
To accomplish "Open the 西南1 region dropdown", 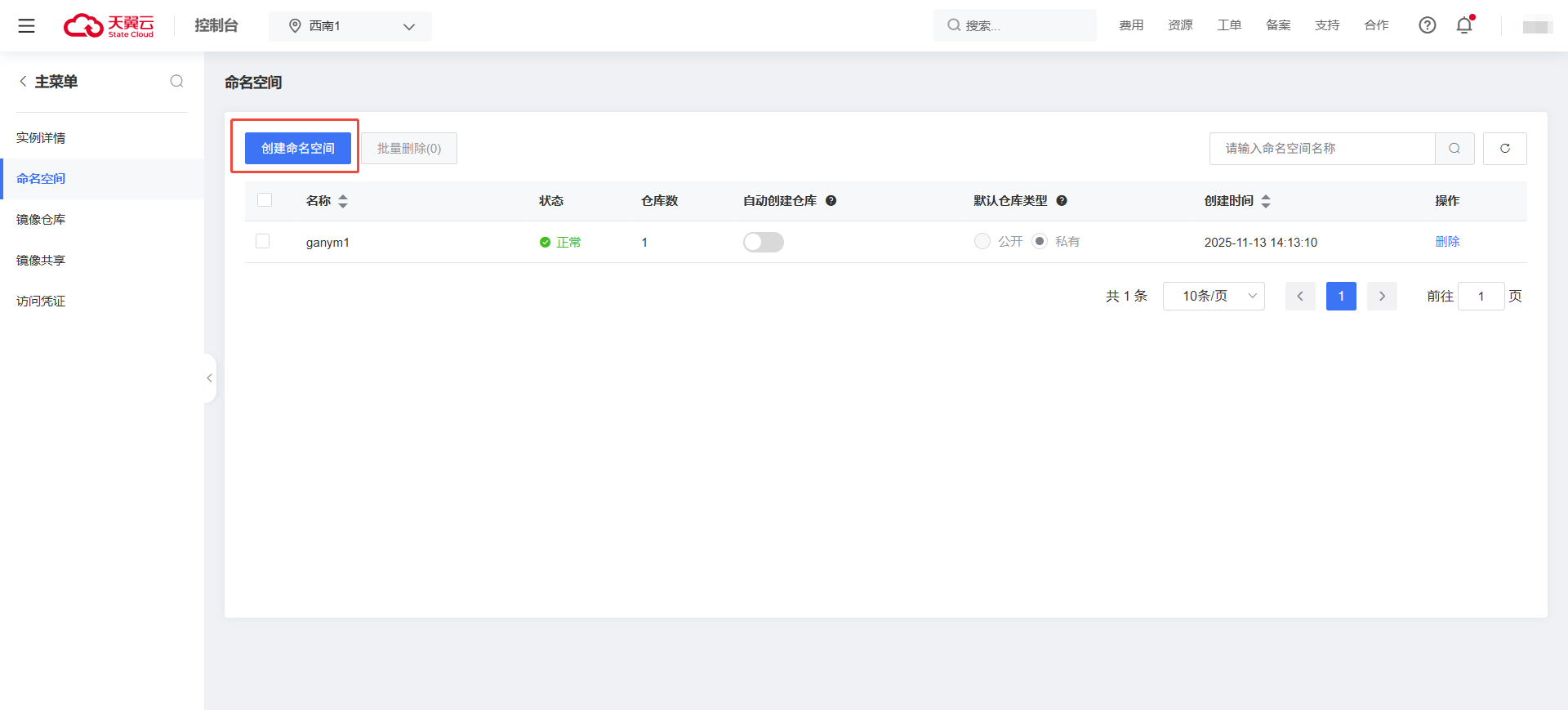I will tap(350, 26).
